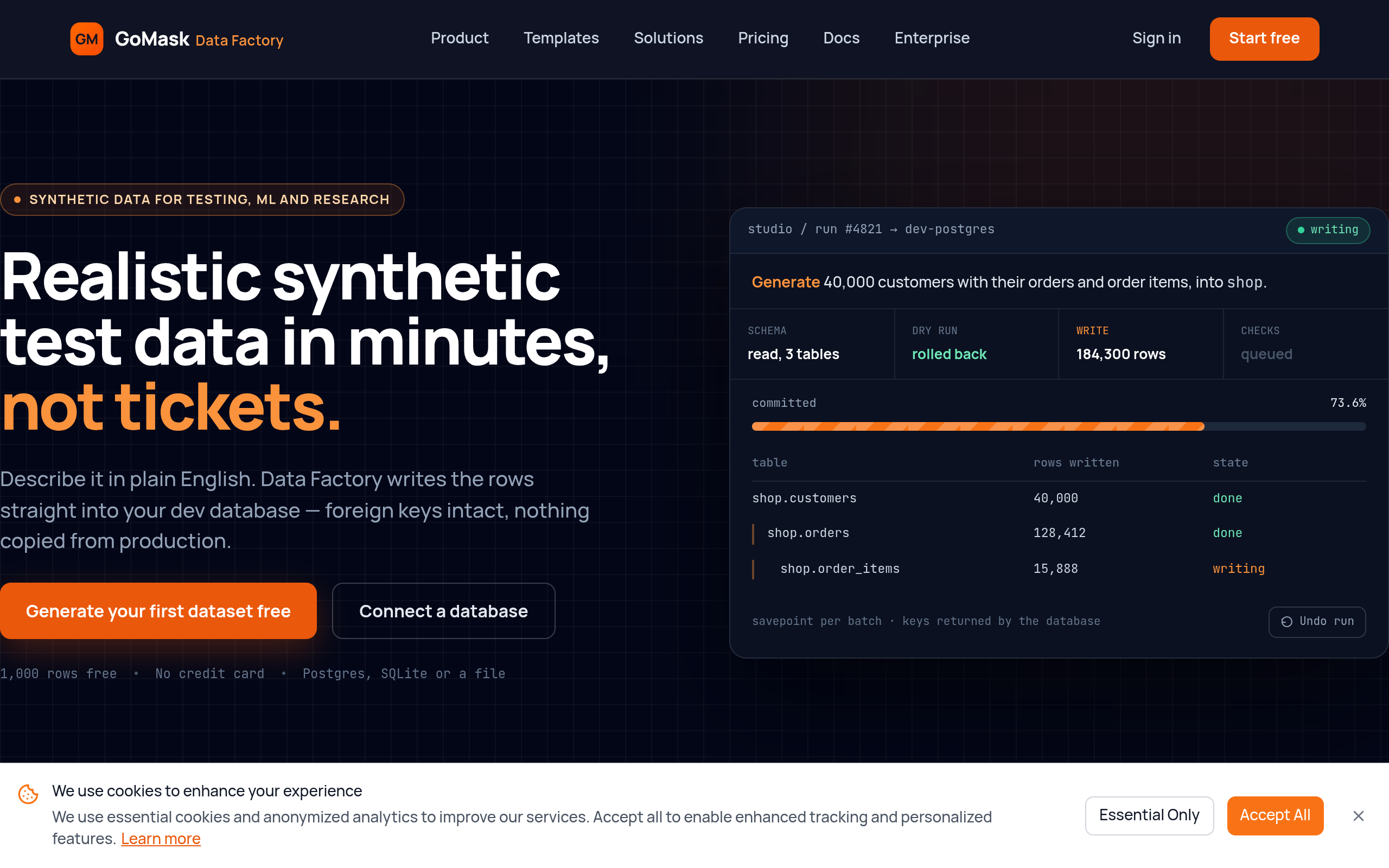Image resolution: width=1389 pixels, height=868 pixels.
Task: Select the shop.customers table row
Action: 1059,497
